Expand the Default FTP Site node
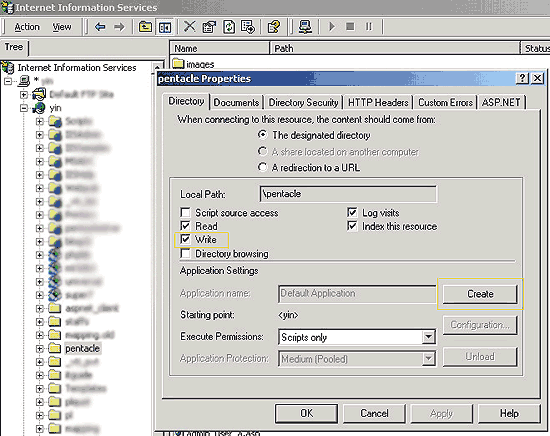The height and width of the screenshot is (436, 550). pos(24,95)
